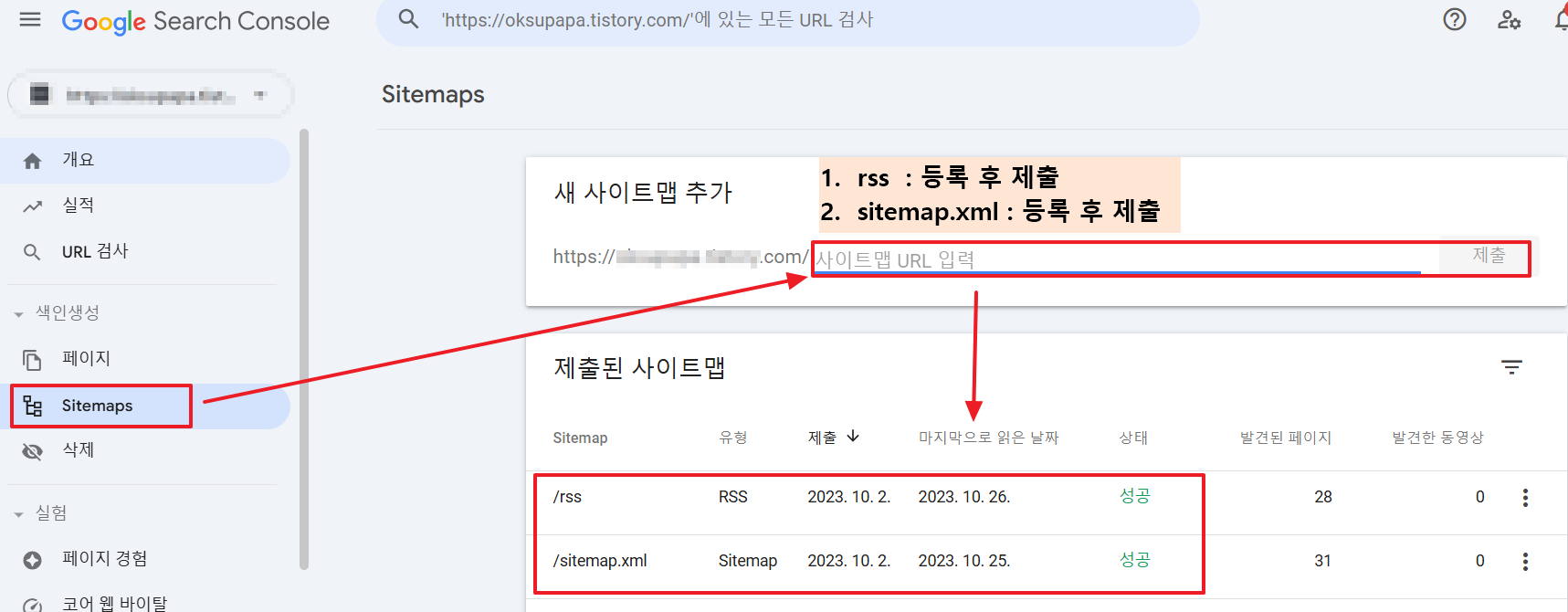Click 성공 status in /rss row

(1135, 496)
